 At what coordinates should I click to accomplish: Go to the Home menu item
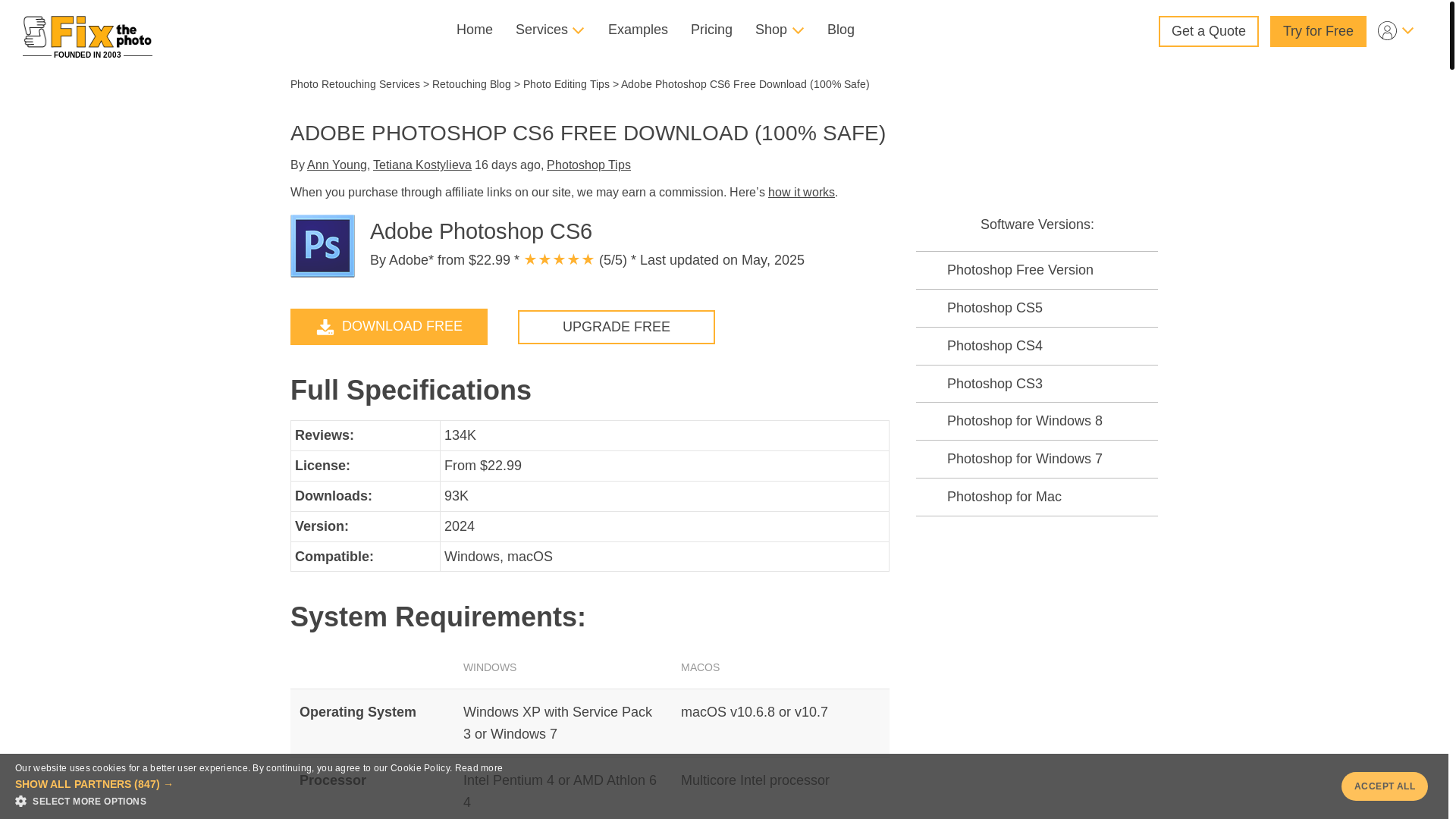pyautogui.click(x=475, y=30)
